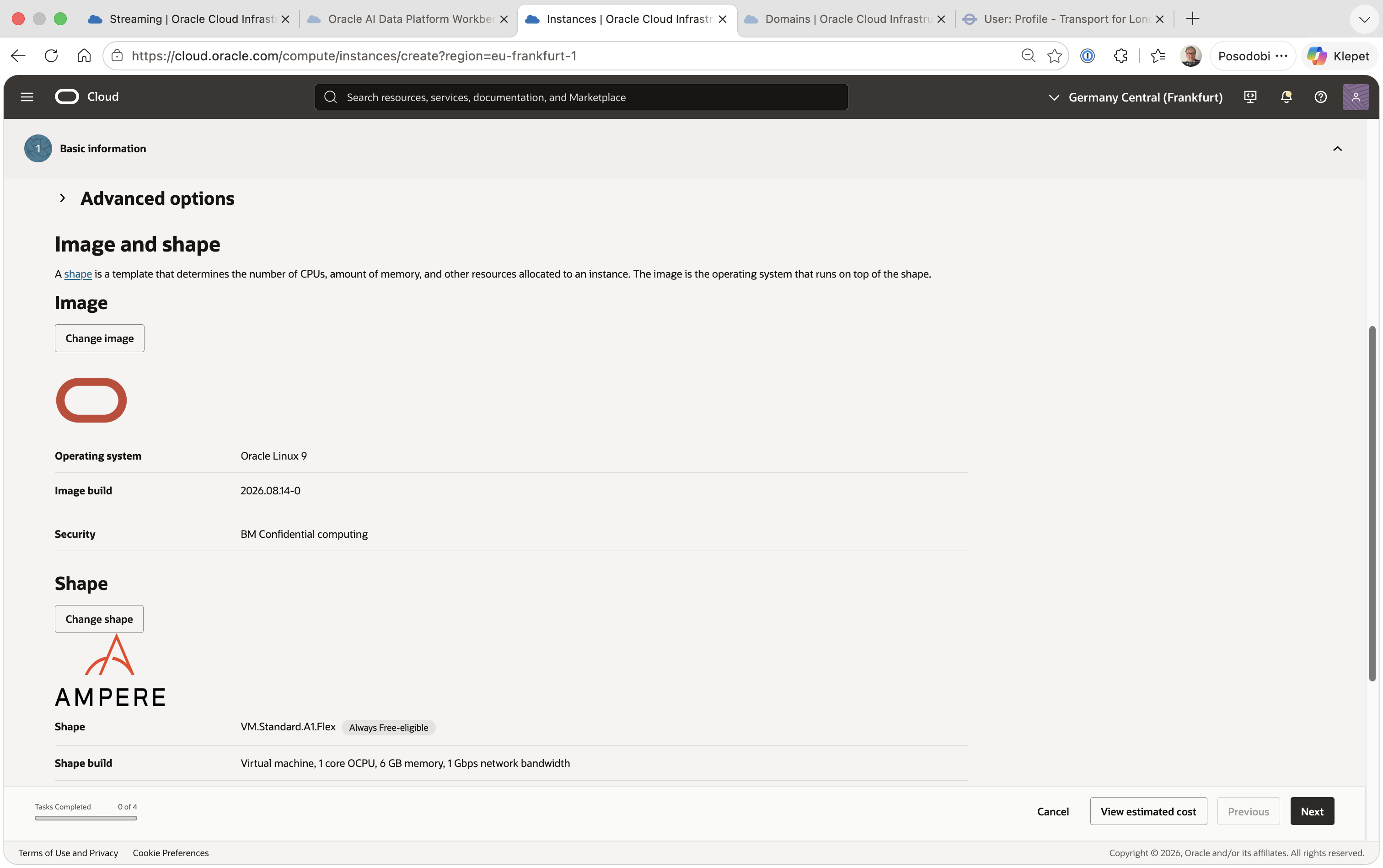
Task: Open the Cloud Shell developer tools icon
Action: coord(1250,97)
